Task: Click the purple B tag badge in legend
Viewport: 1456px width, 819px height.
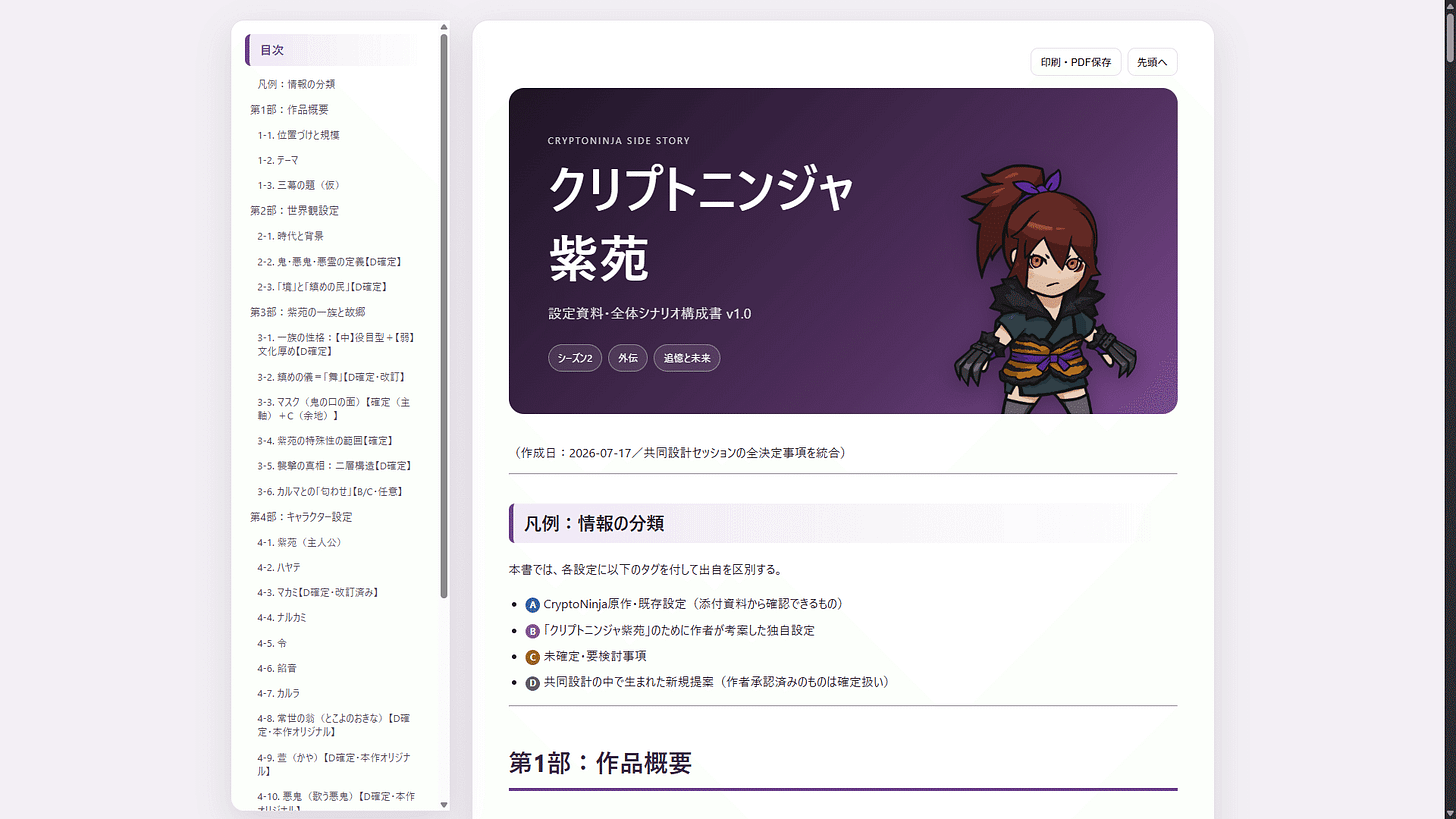Action: tap(533, 631)
